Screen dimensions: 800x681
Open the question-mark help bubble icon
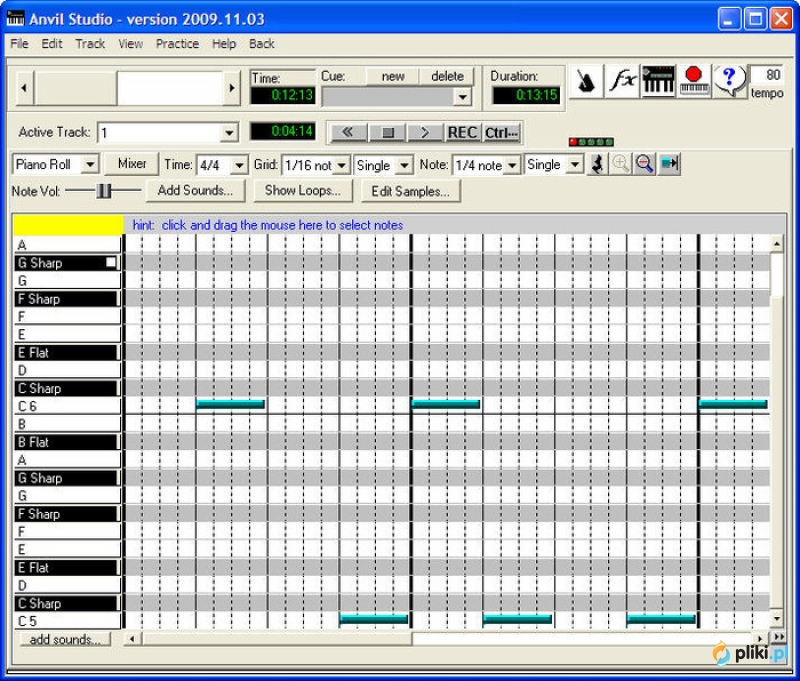[x=730, y=81]
